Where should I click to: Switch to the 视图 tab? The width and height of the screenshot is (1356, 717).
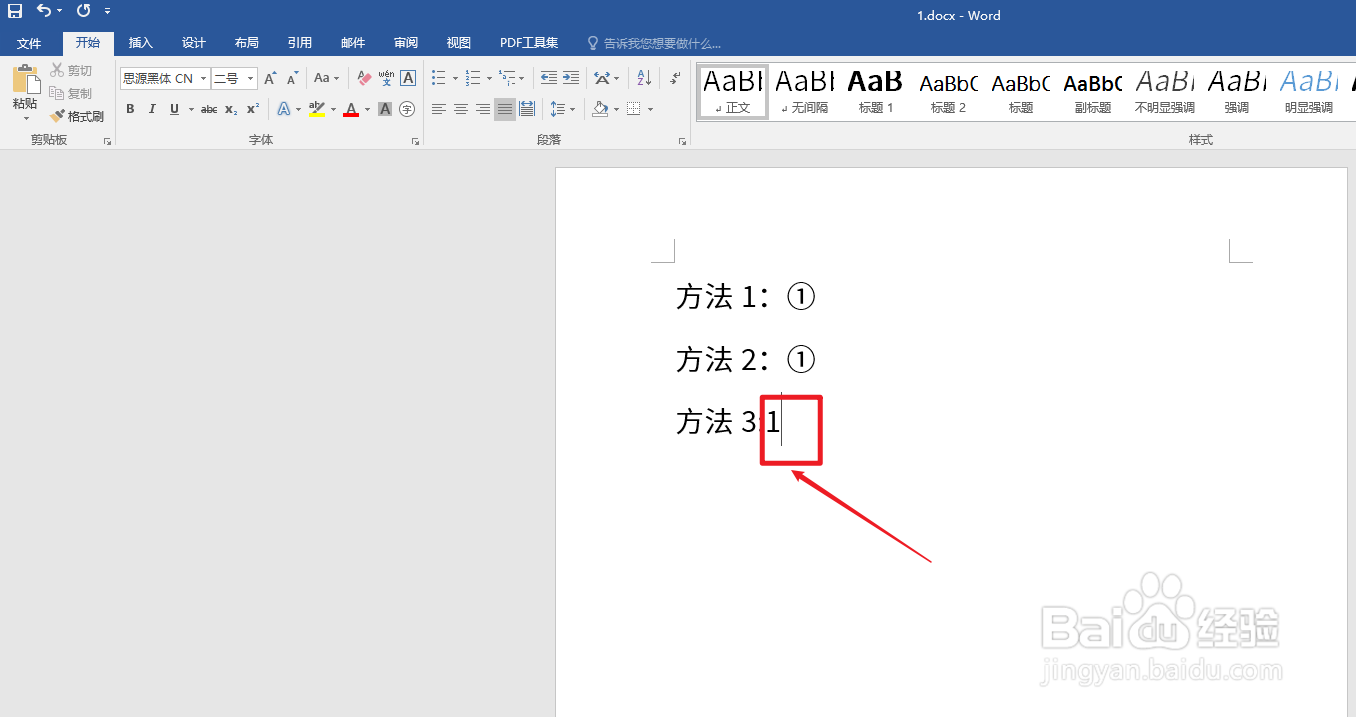[x=459, y=43]
